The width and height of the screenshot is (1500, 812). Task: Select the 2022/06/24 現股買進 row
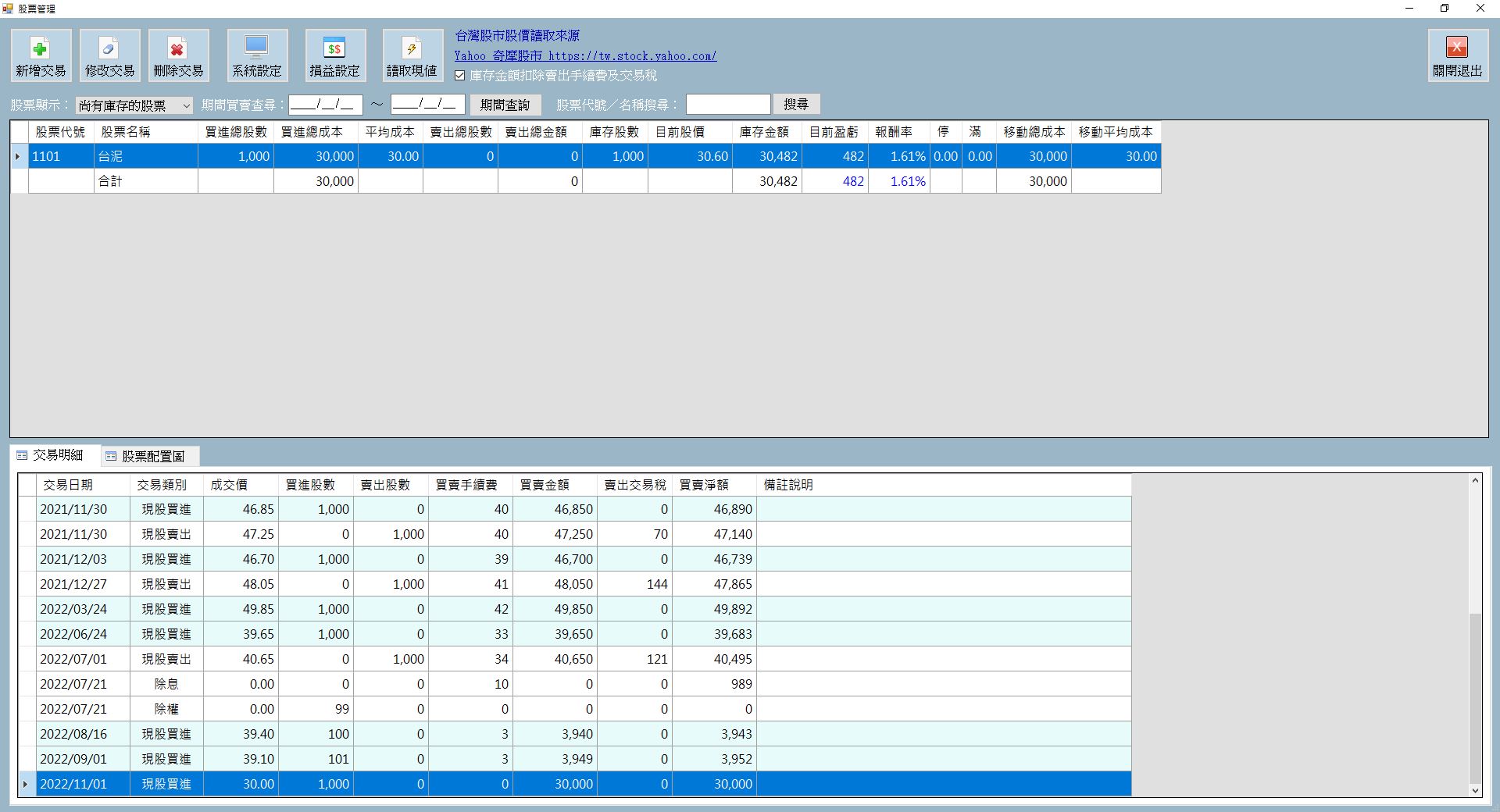pos(575,634)
